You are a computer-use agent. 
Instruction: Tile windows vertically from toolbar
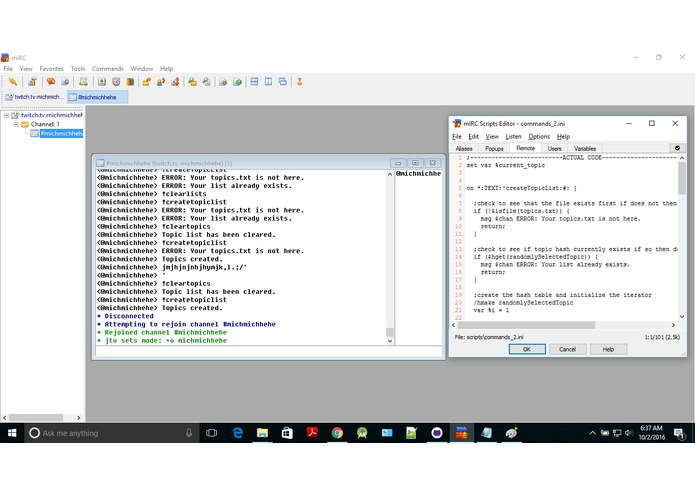coord(269,82)
